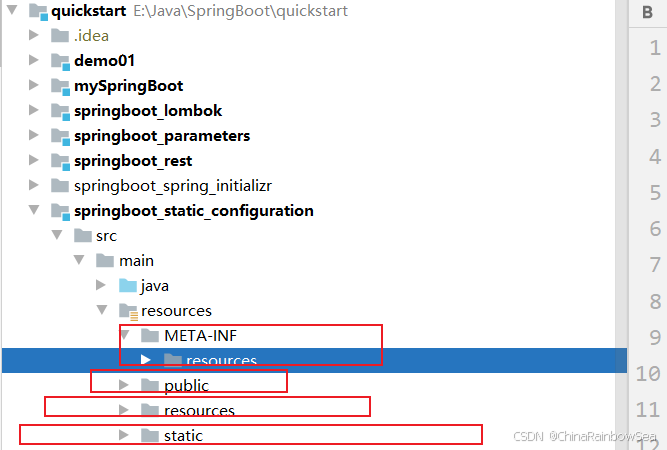The width and height of the screenshot is (667, 450).
Task: Collapse the META-INF folder arrow
Action: [124, 335]
